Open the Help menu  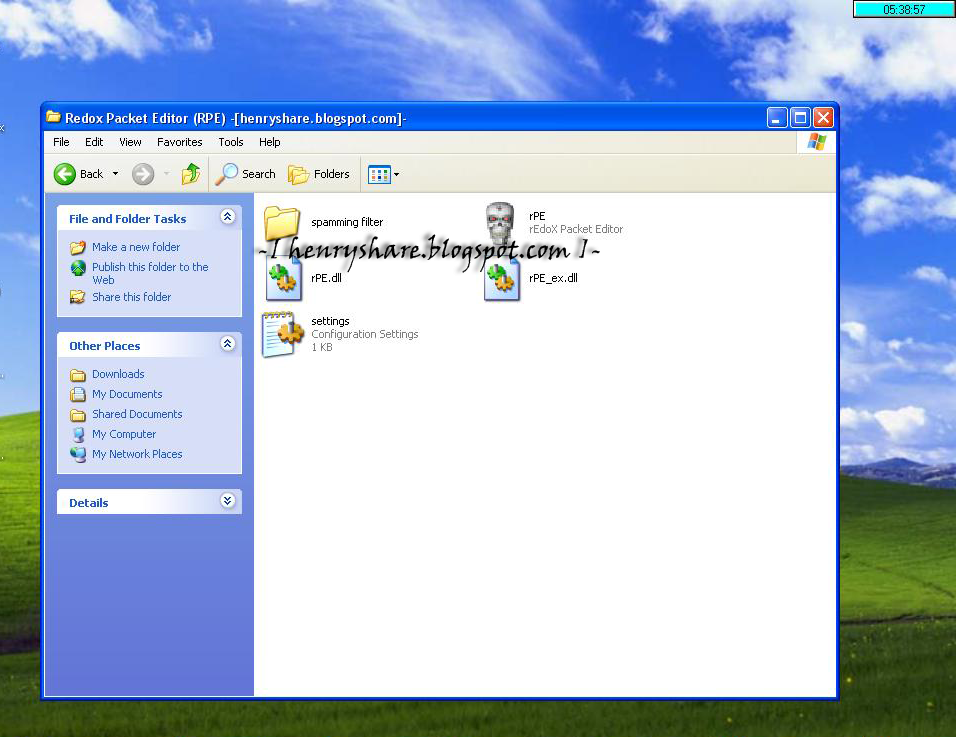(x=269, y=142)
